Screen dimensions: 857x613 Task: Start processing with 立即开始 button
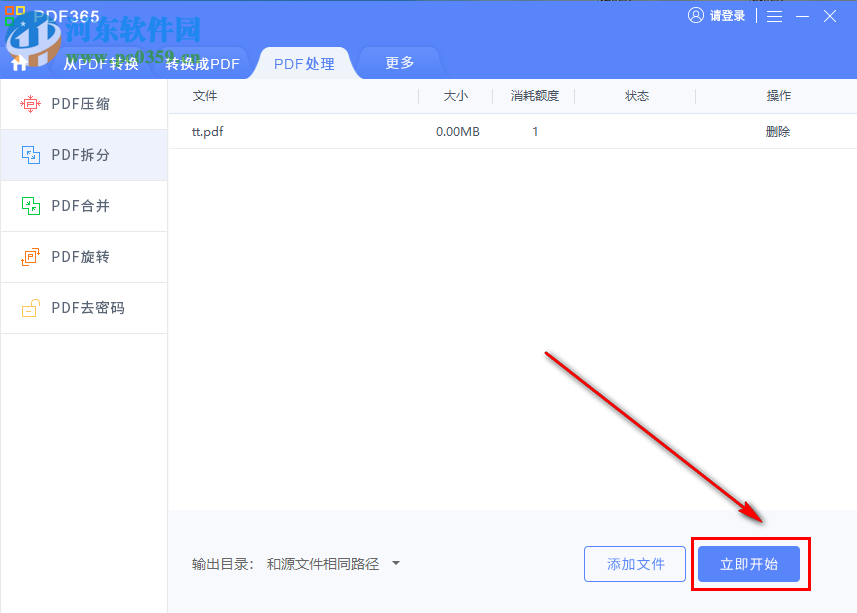pyautogui.click(x=749, y=563)
